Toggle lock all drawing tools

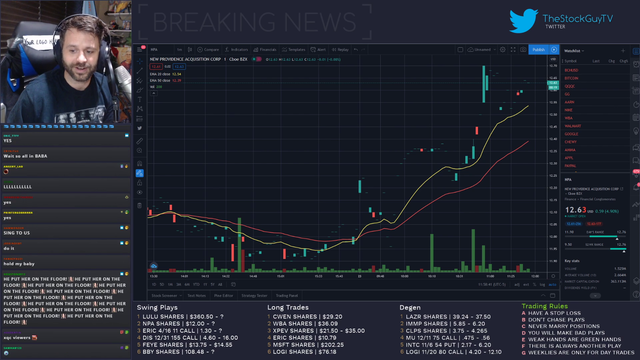pos(140,183)
